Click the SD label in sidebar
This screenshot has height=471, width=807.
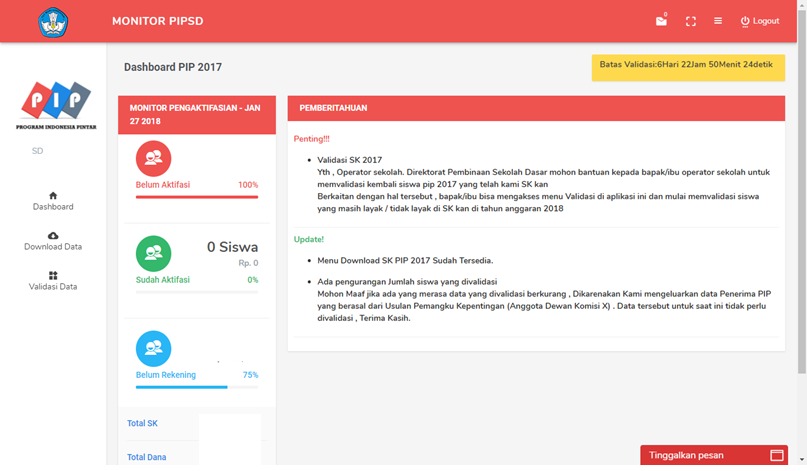[x=38, y=151]
